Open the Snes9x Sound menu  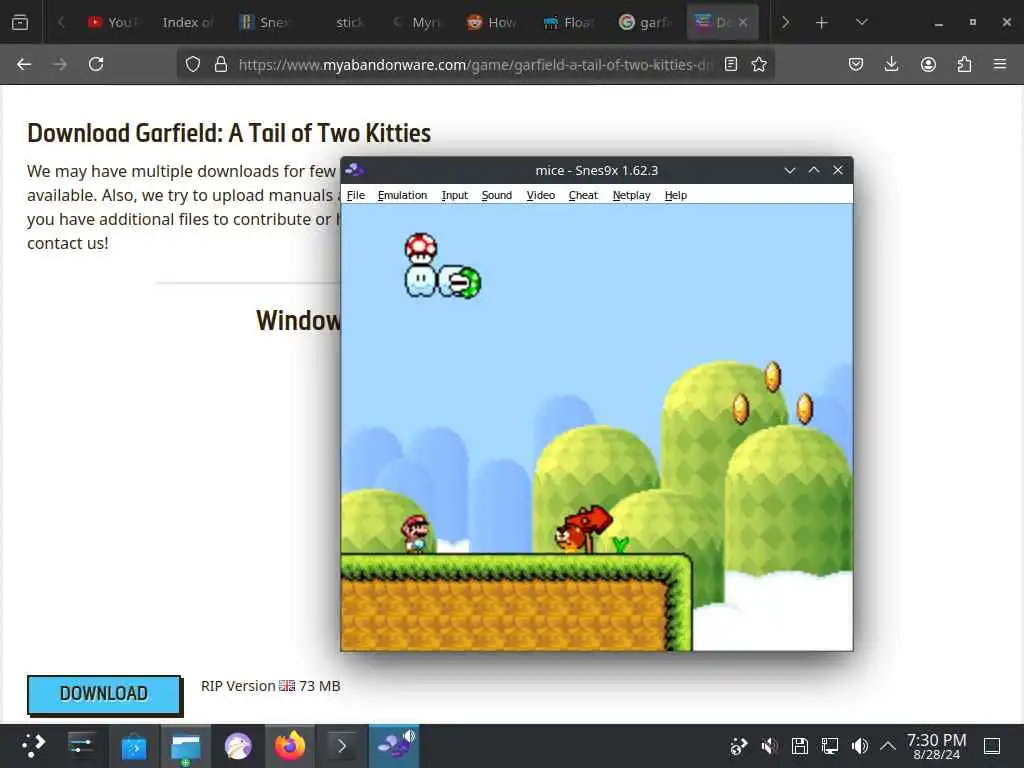pos(496,195)
